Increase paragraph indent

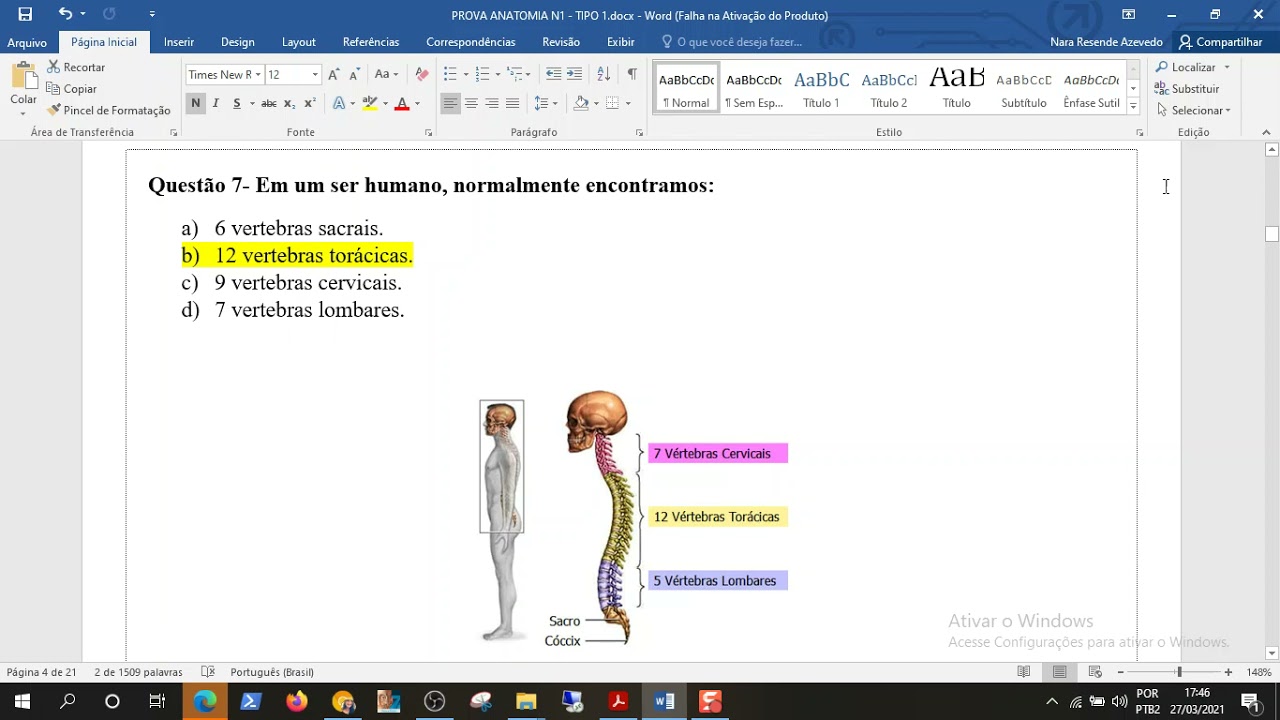point(574,75)
